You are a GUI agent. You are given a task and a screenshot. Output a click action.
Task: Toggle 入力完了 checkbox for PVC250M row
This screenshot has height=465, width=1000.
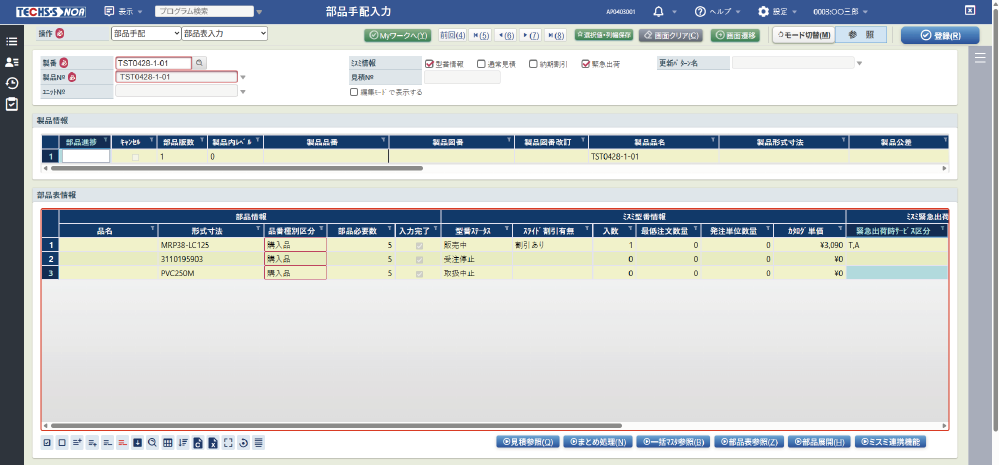(418, 273)
